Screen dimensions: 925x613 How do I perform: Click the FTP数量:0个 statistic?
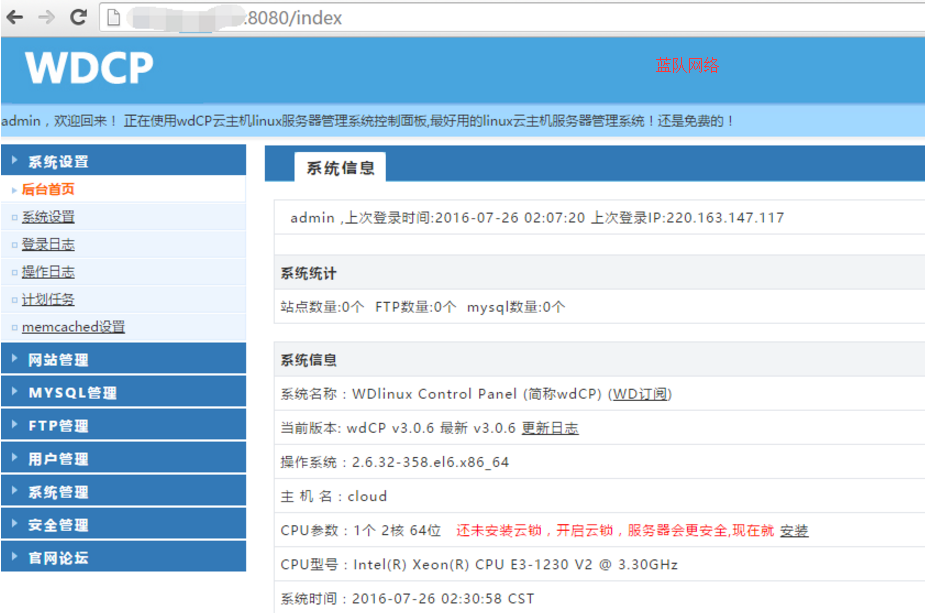(416, 307)
